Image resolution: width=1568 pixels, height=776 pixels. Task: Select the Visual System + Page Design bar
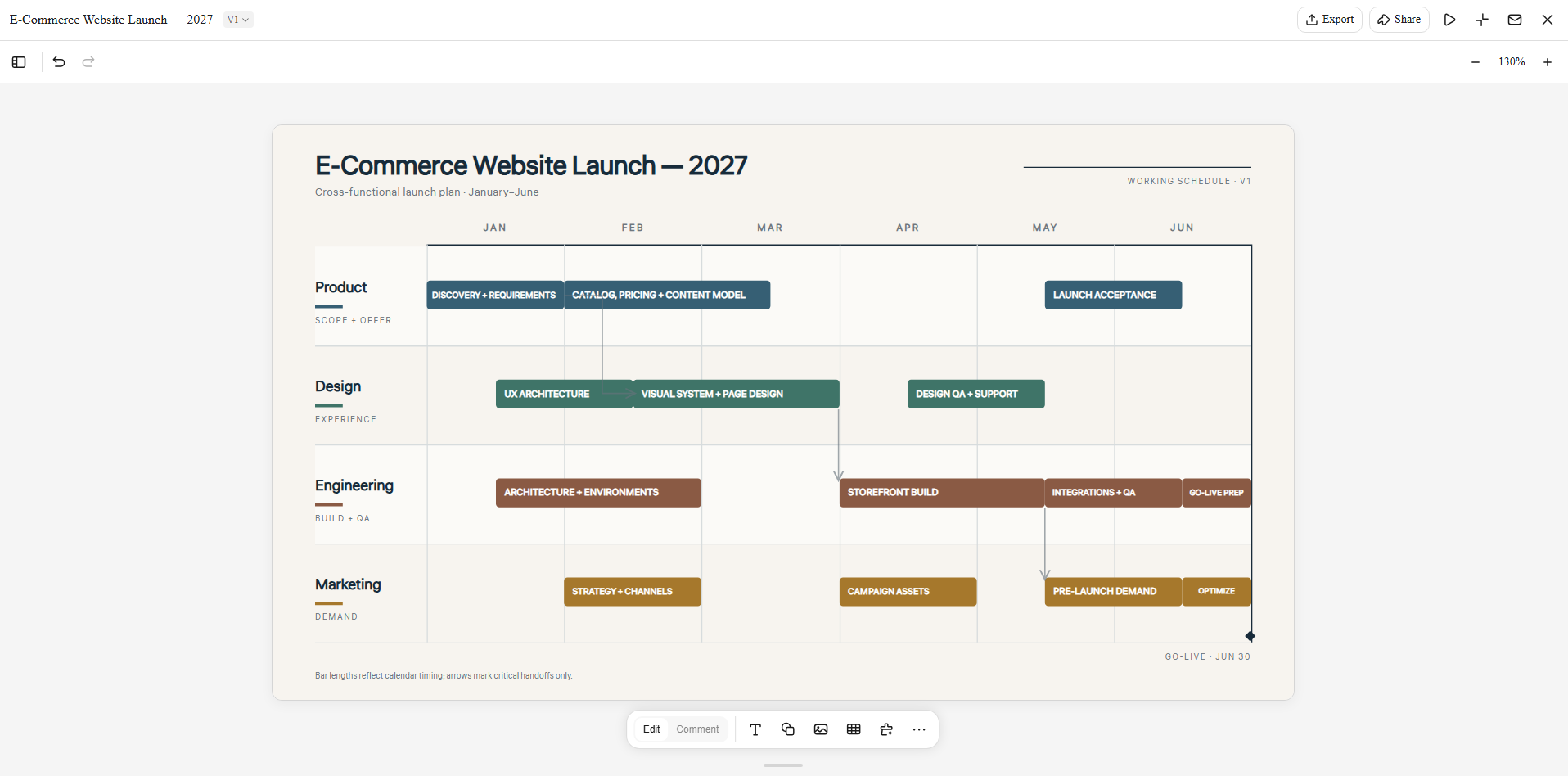point(736,394)
